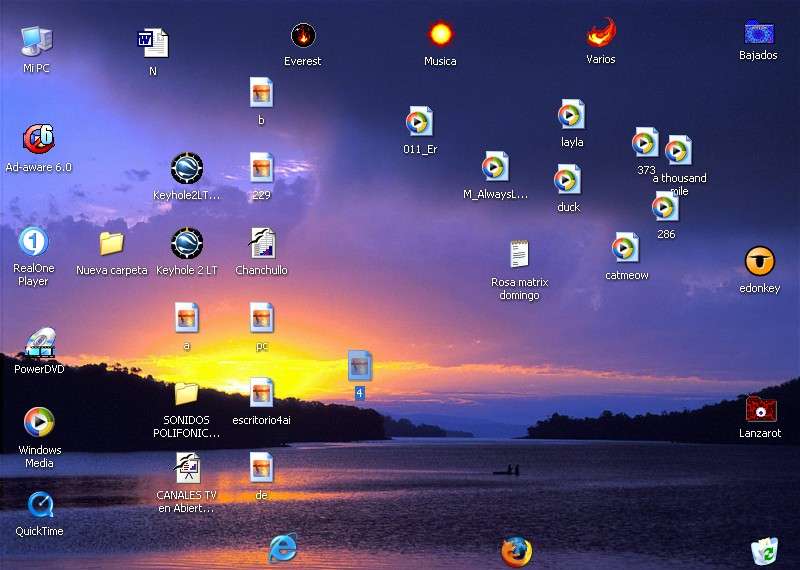
Task: Select the Everest flame icon
Action: tap(303, 36)
